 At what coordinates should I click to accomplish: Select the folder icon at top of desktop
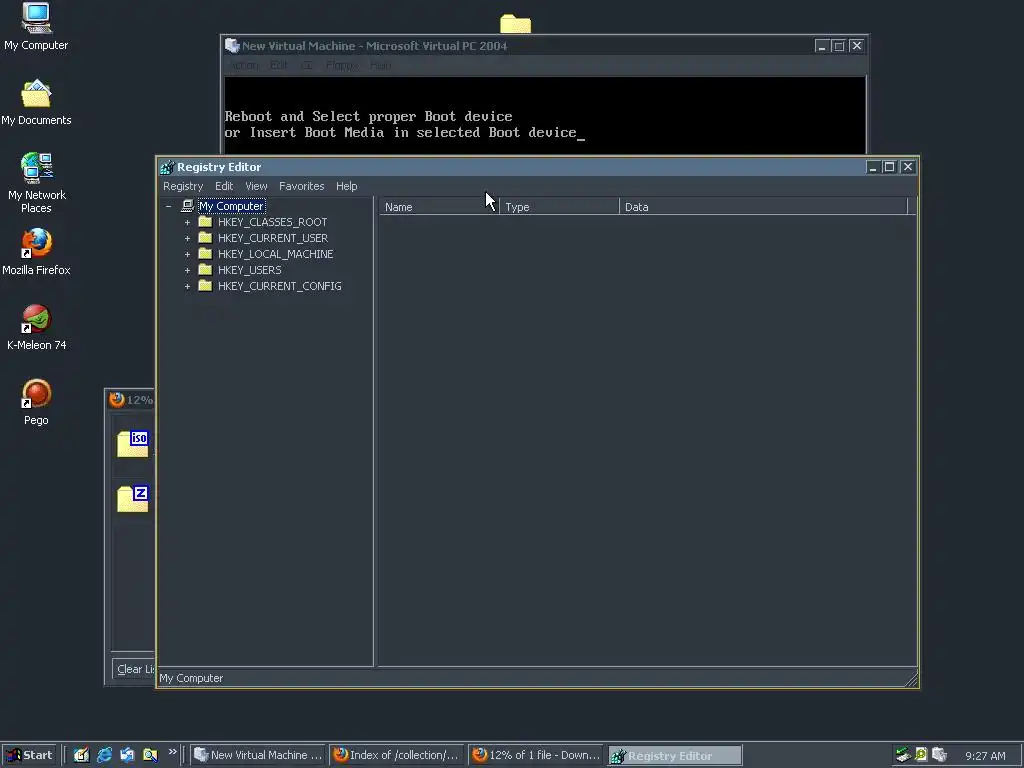click(515, 24)
